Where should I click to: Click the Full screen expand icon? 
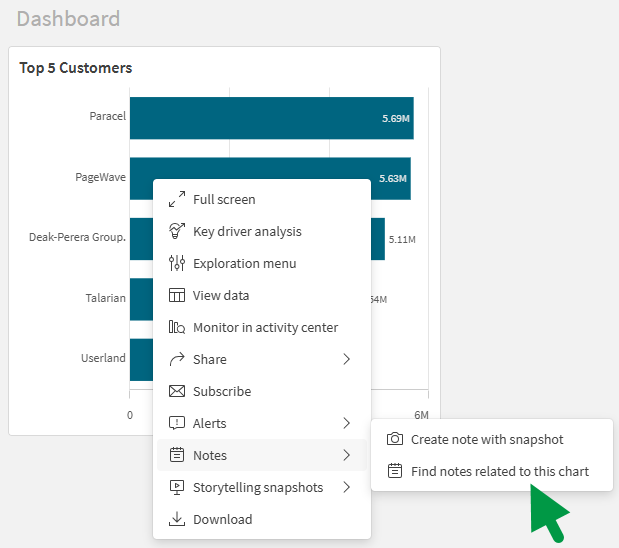coord(177,199)
